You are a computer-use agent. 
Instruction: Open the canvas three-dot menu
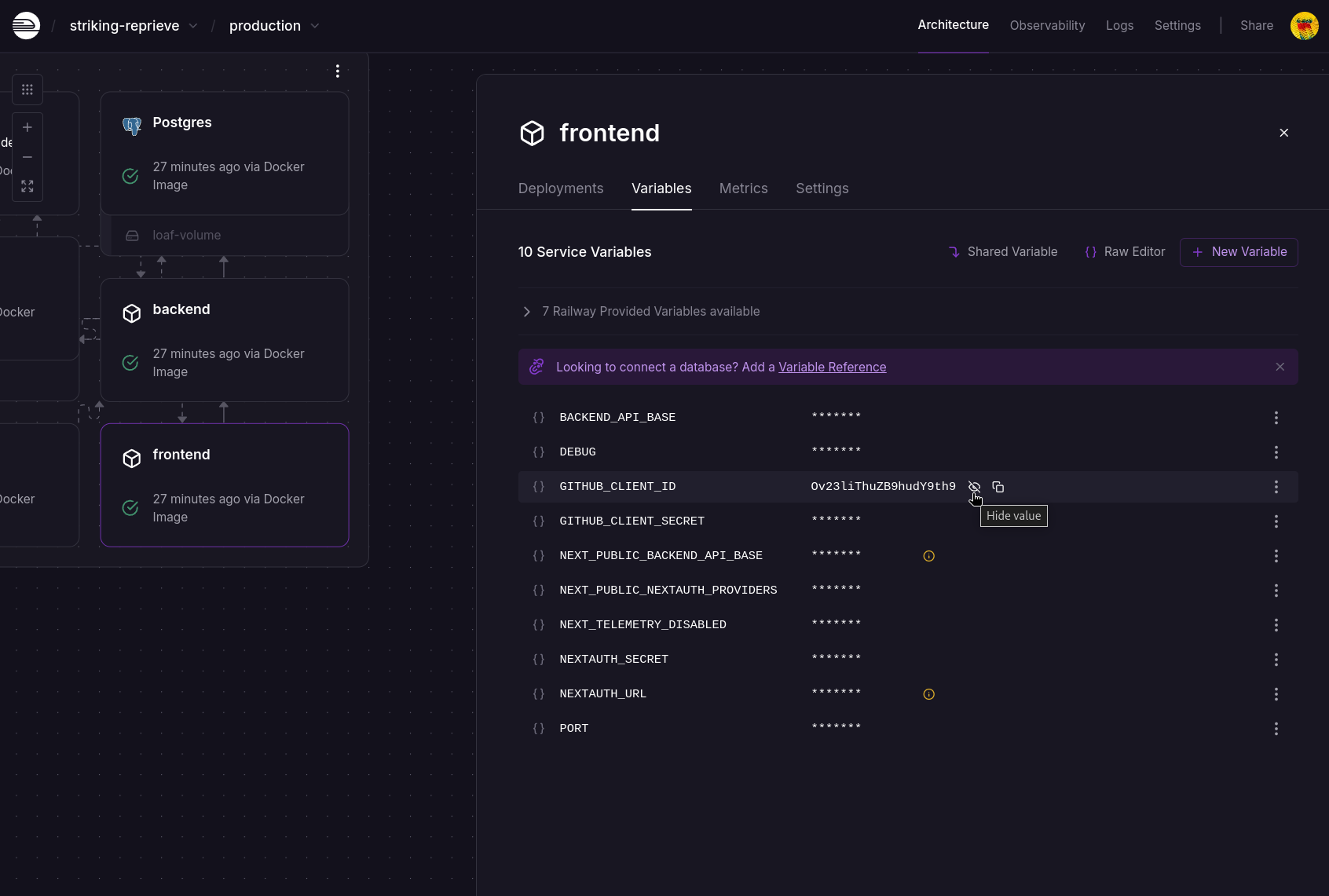pyautogui.click(x=338, y=71)
